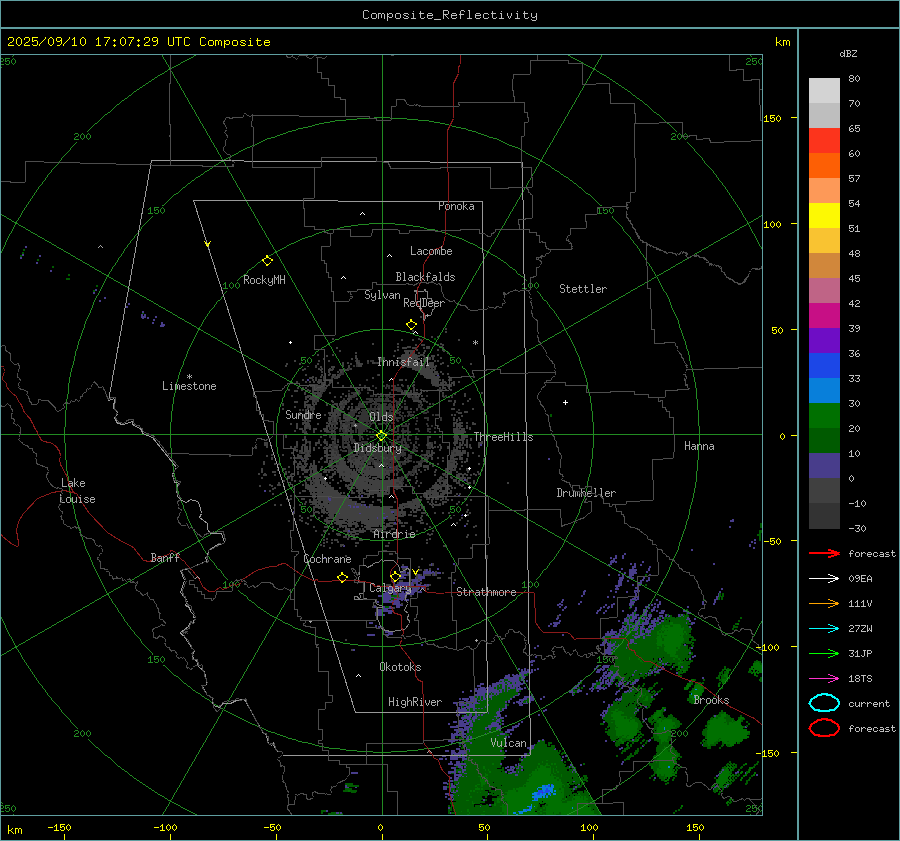Click the Olds label near radar center

point(381,417)
